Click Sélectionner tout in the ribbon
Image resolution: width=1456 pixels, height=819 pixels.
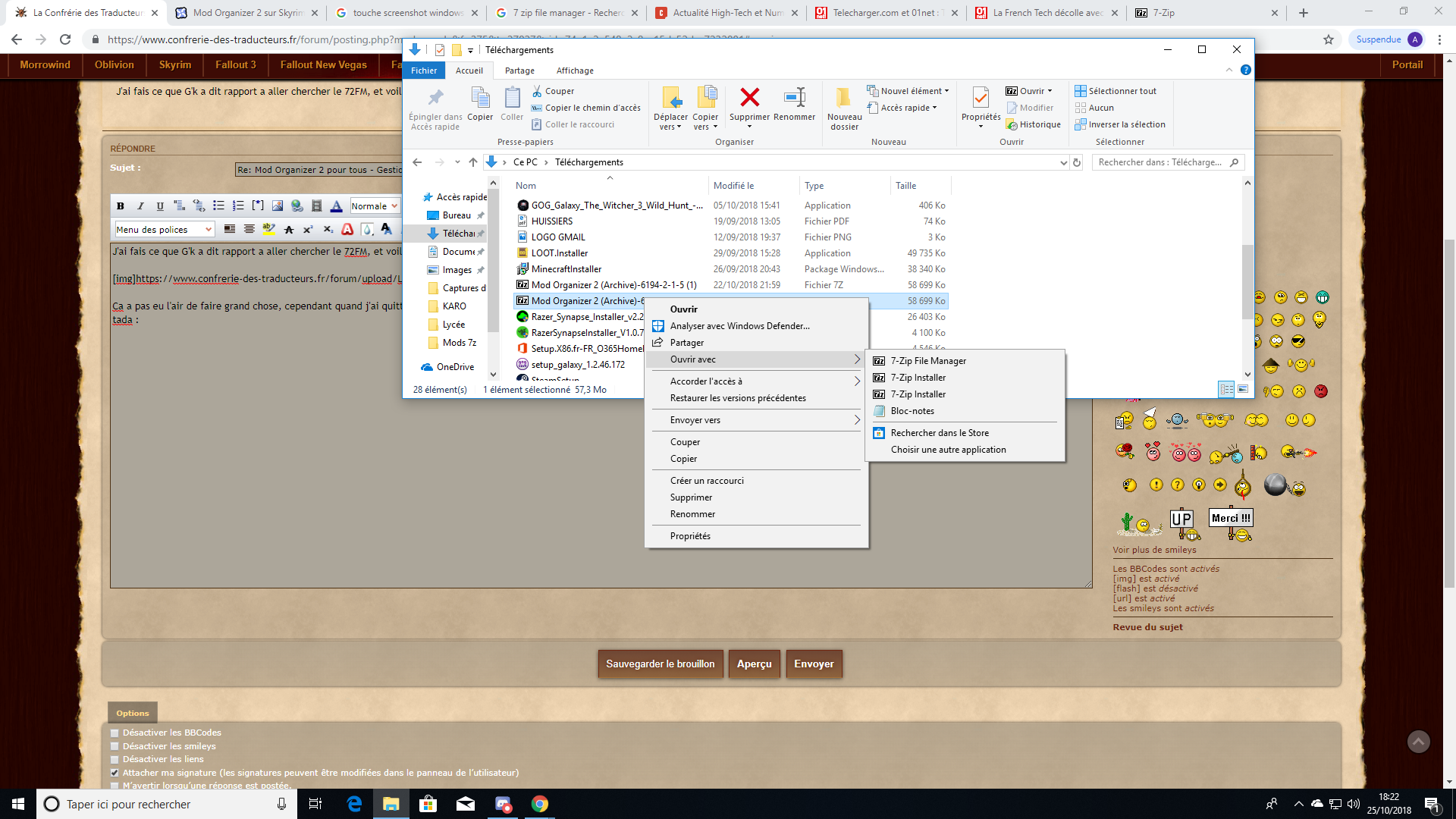click(x=1116, y=91)
